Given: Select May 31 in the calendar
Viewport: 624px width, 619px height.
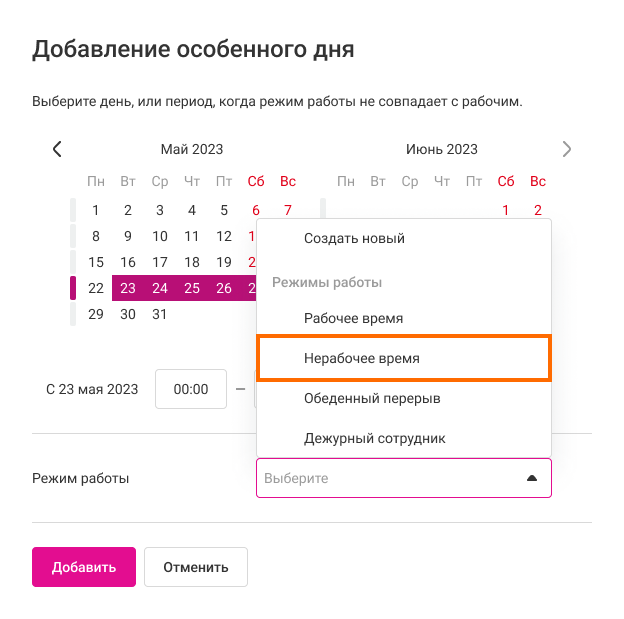Looking at the screenshot, I should tap(160, 314).
